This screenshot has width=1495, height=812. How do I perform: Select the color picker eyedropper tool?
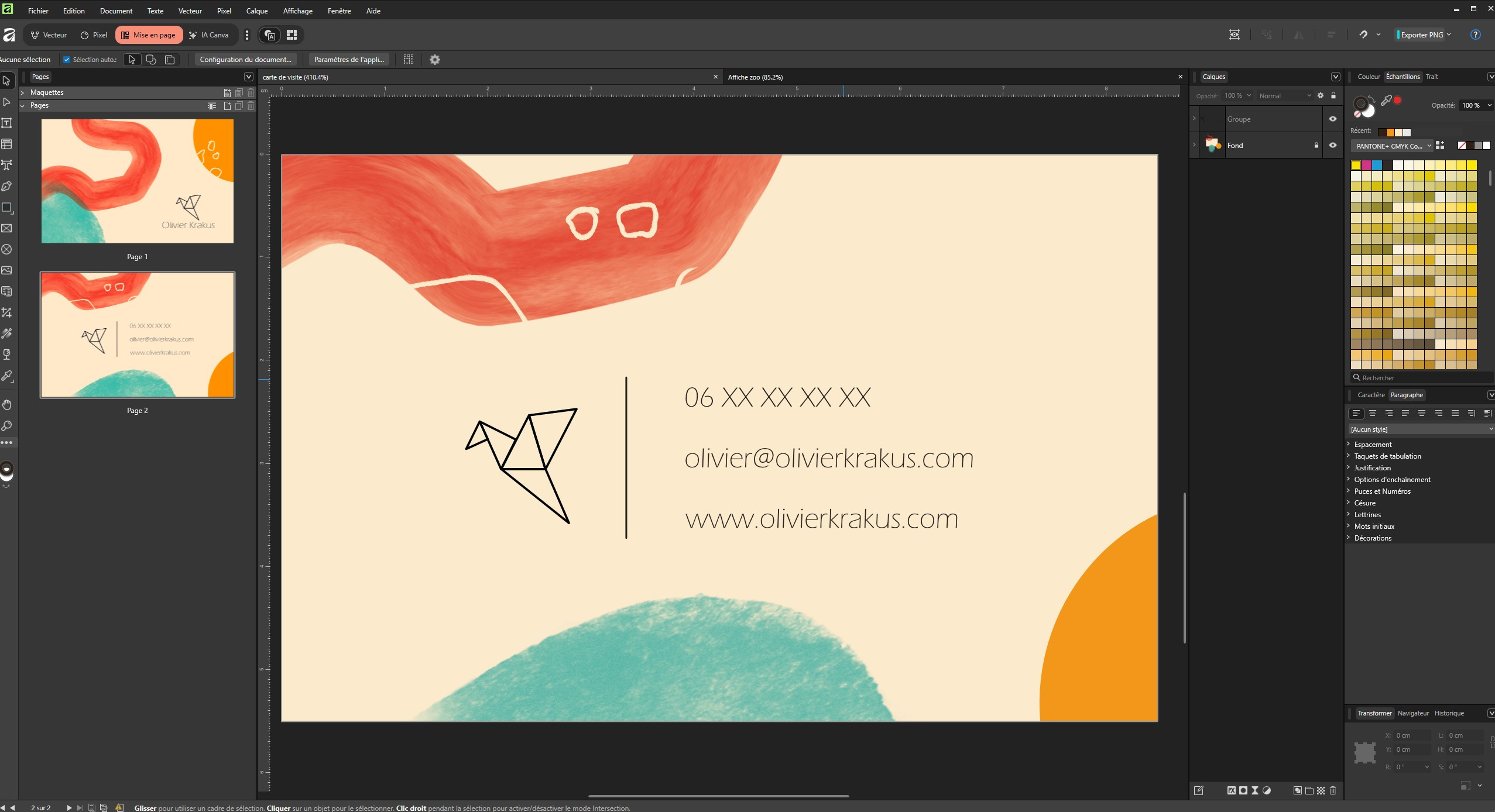click(x=7, y=376)
